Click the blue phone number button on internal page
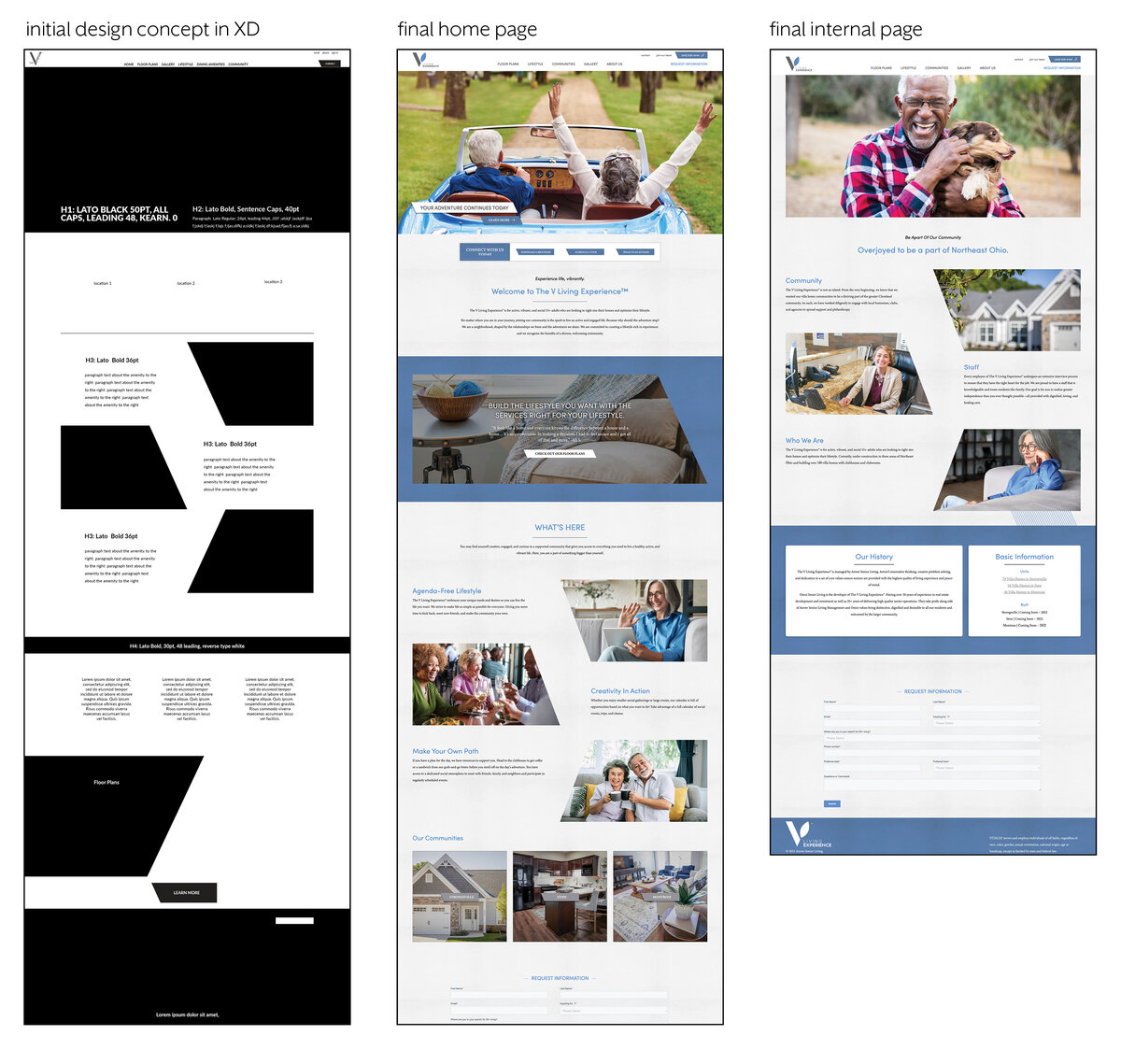 tap(1065, 59)
